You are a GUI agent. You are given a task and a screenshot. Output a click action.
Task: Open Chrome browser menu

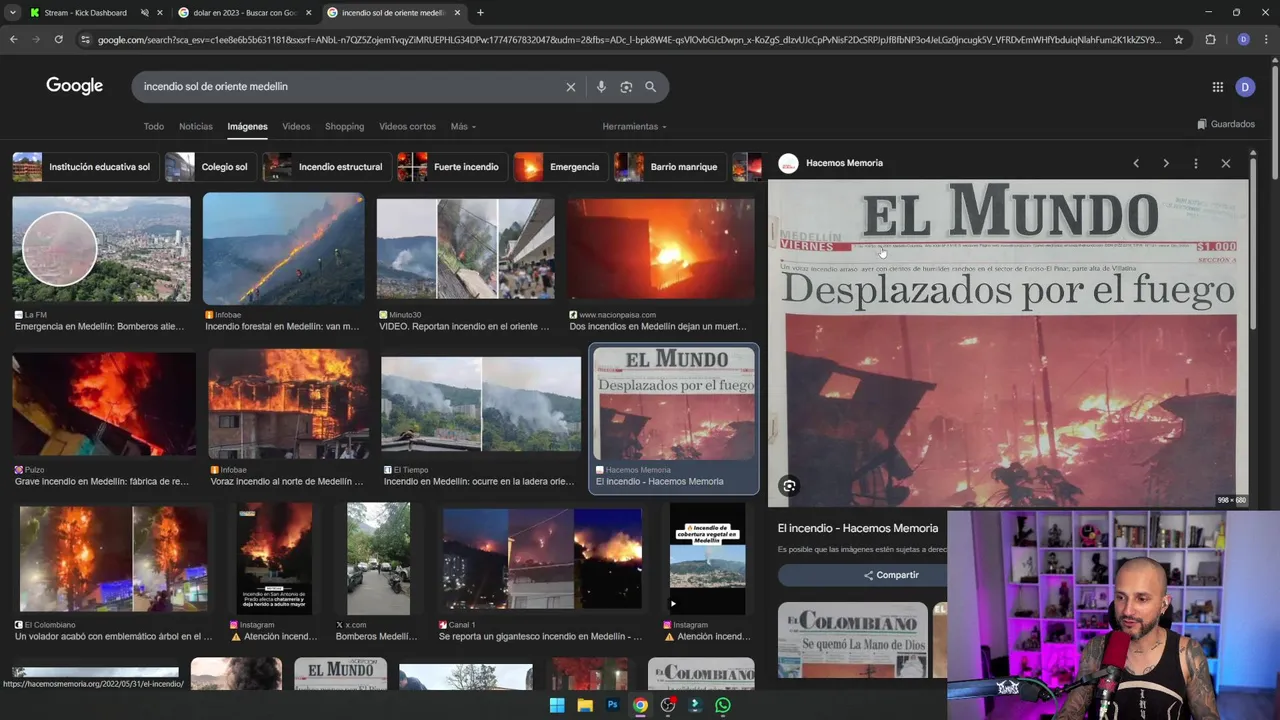click(x=1268, y=40)
